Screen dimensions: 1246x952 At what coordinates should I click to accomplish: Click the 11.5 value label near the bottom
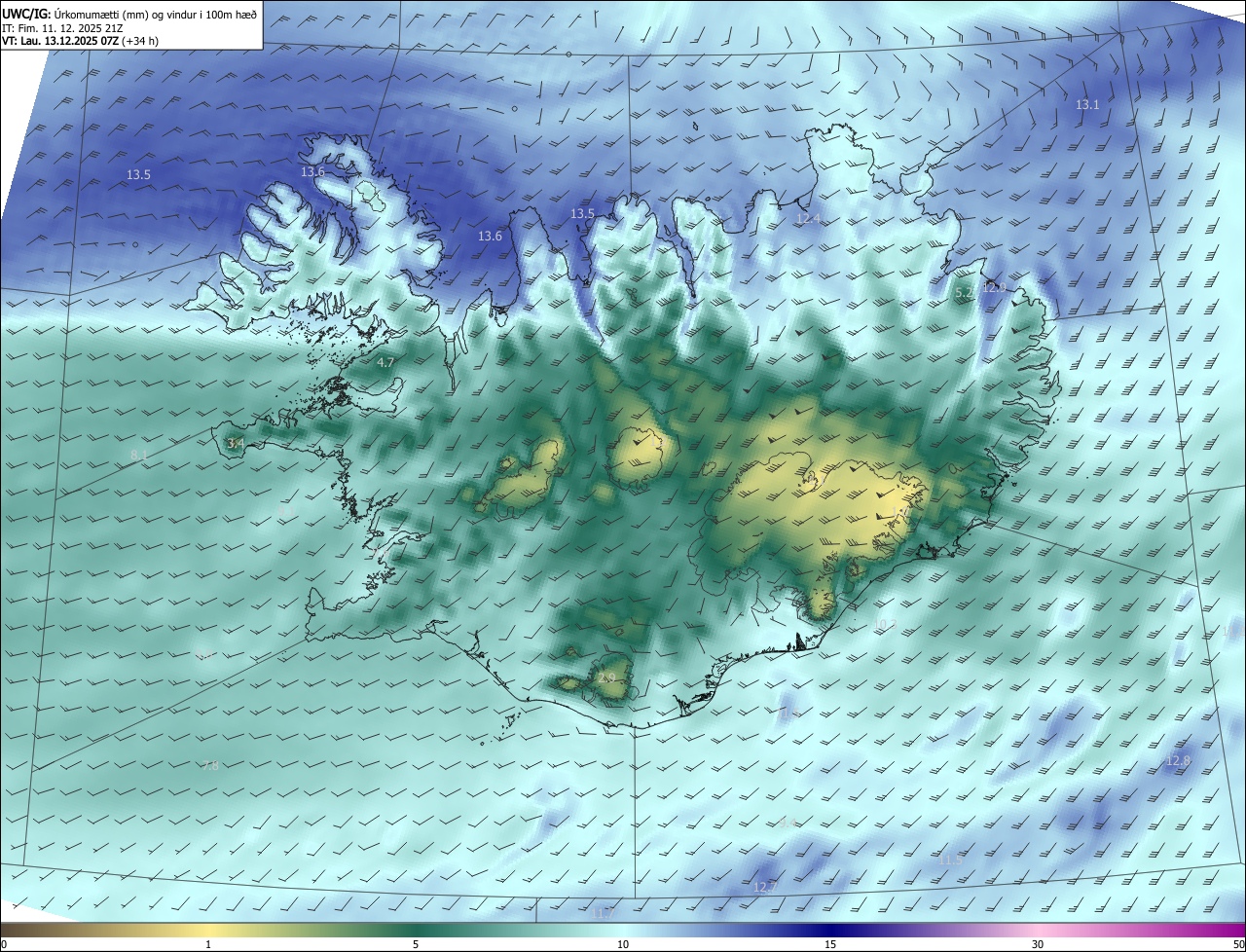point(950,860)
